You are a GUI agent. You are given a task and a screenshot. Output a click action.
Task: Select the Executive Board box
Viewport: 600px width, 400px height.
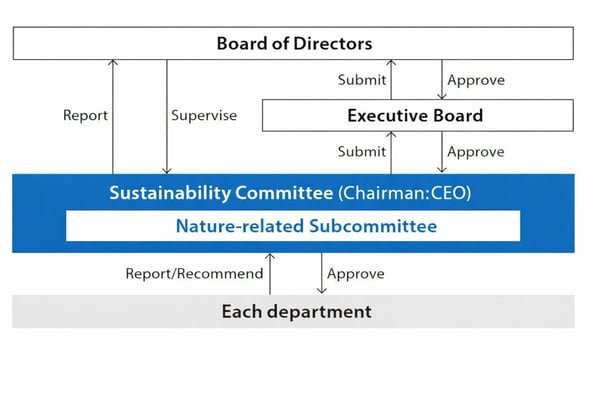pos(417,115)
